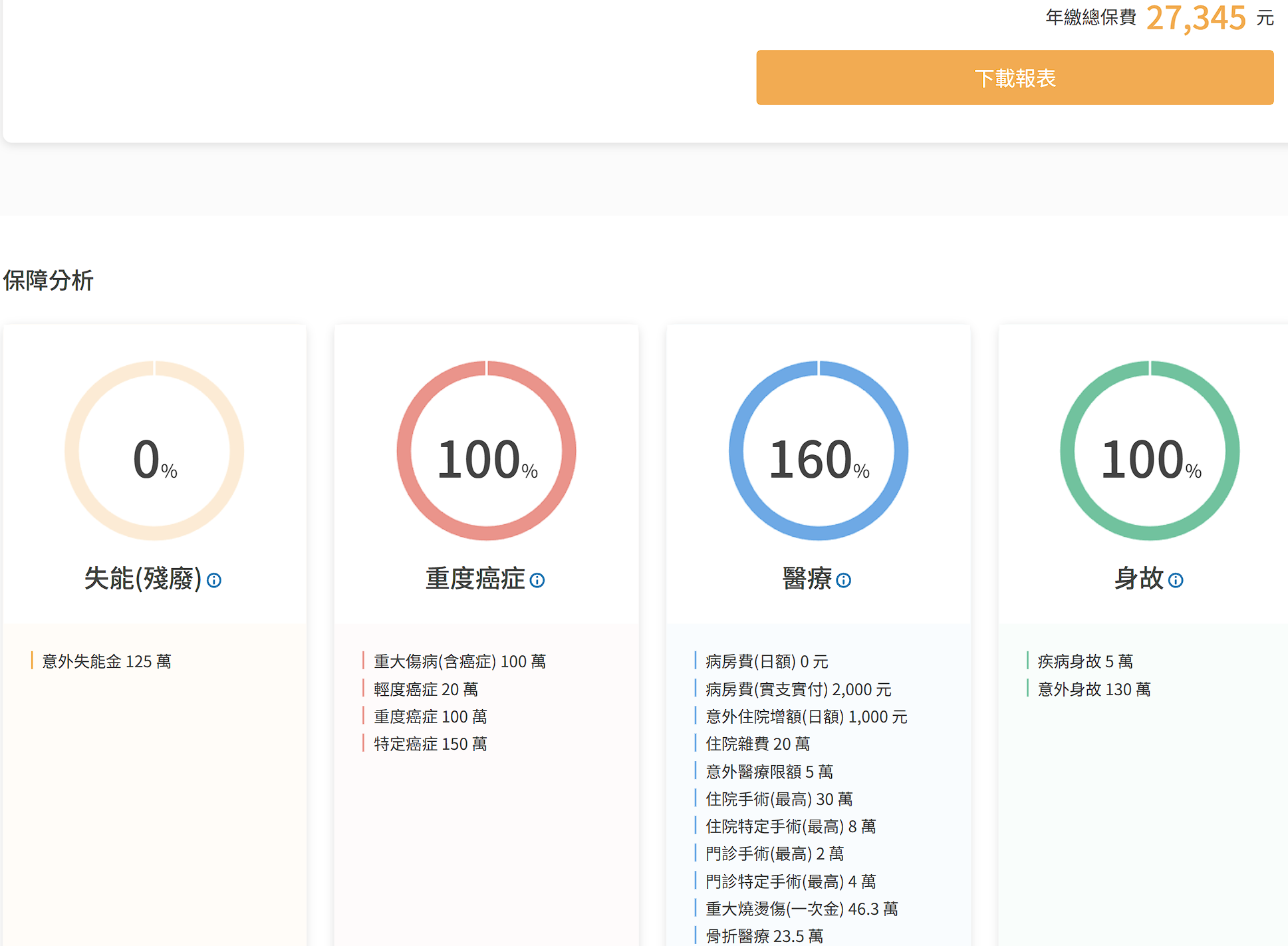Open info icon next to 重度癌症
This screenshot has width=1288, height=946.
point(537,580)
